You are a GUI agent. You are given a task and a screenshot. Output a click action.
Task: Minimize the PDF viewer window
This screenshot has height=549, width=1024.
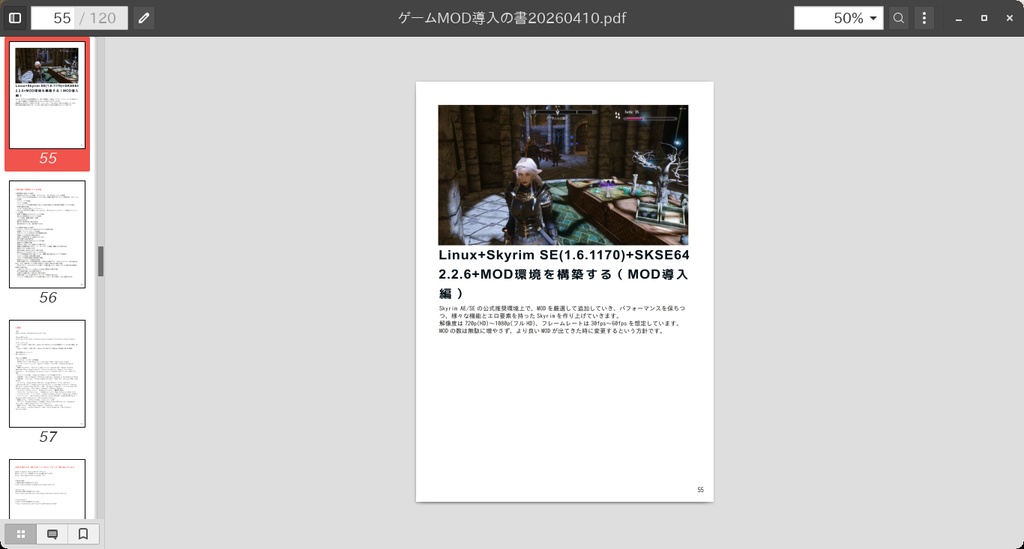(x=959, y=18)
